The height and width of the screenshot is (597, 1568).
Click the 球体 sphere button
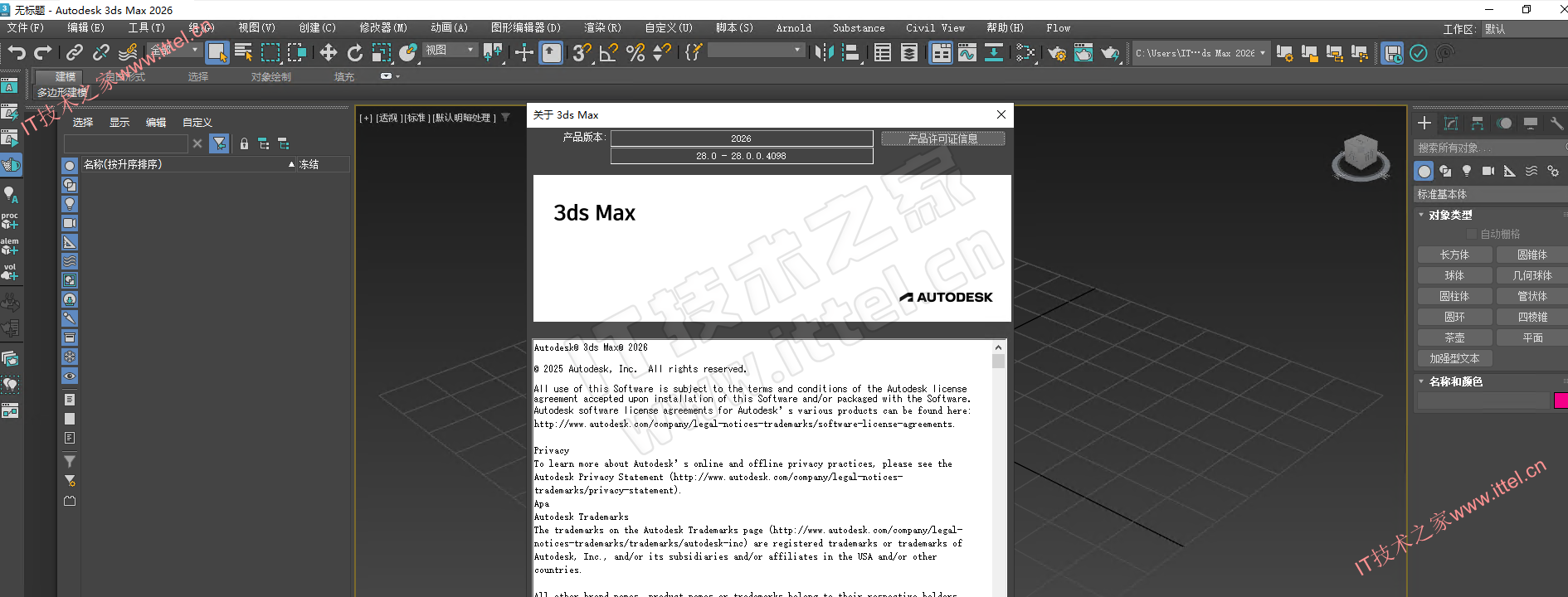1454,275
